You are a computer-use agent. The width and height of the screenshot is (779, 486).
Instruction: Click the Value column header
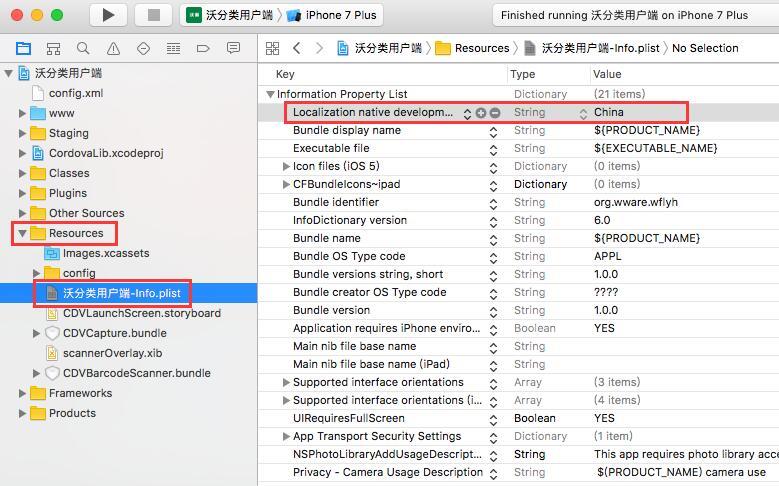(607, 74)
